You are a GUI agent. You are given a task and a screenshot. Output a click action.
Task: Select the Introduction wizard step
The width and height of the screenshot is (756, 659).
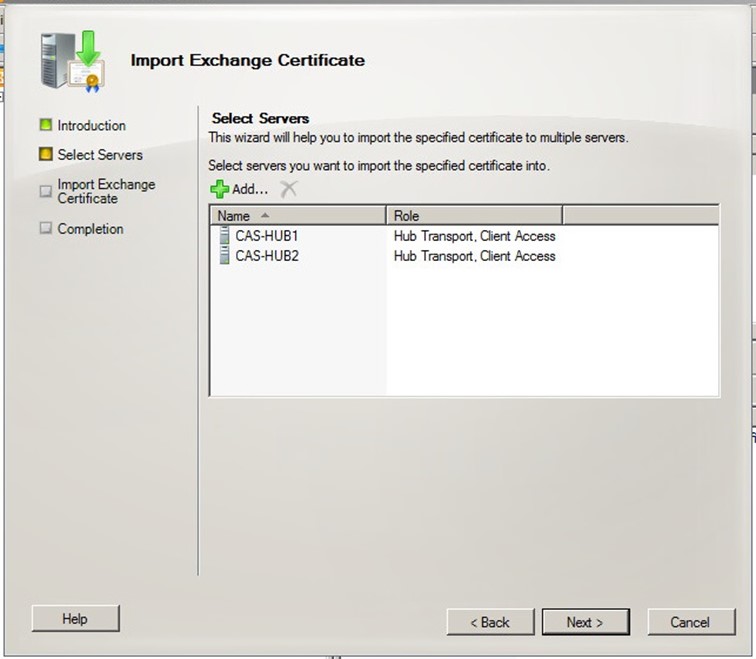92,125
